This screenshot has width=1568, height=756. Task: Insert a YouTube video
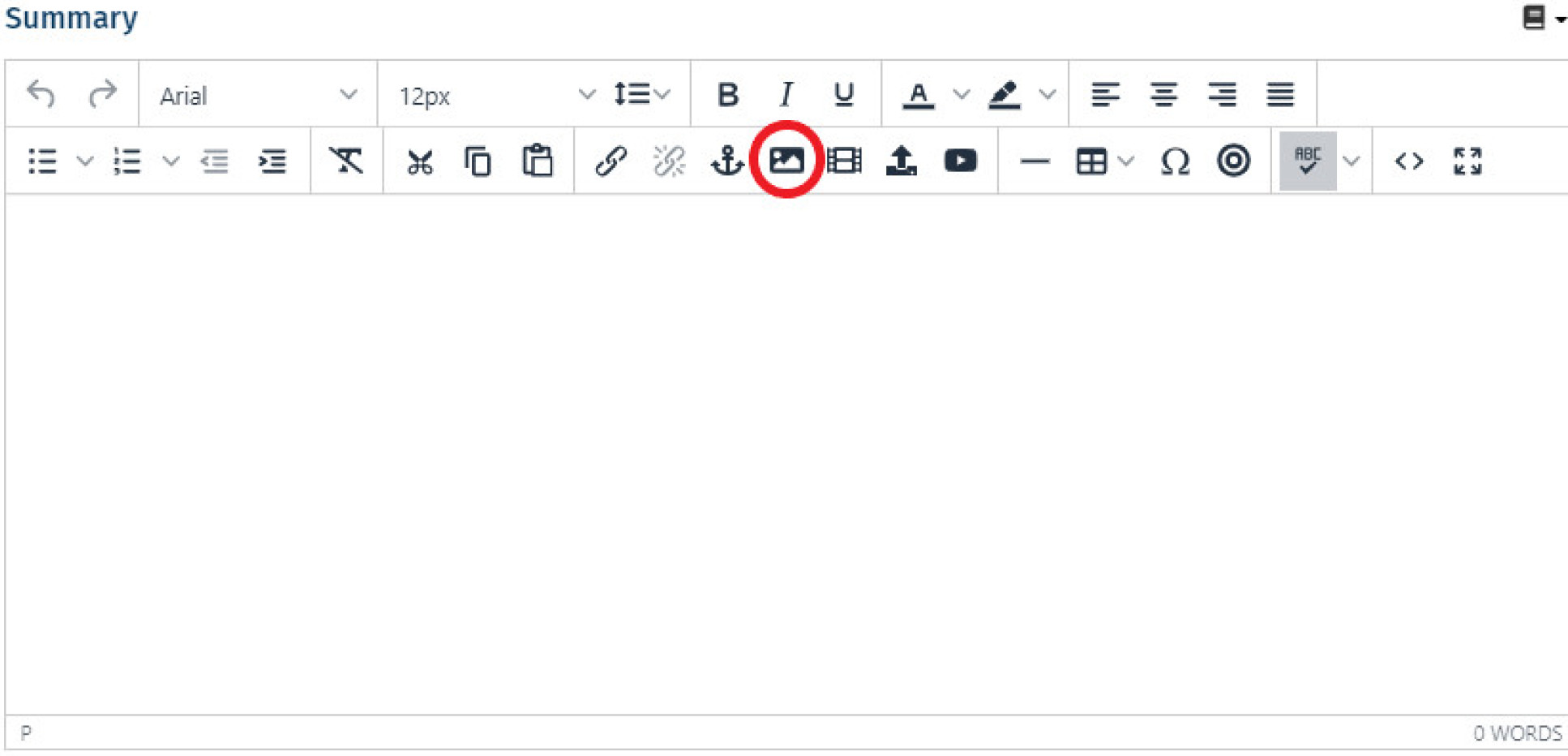[960, 161]
